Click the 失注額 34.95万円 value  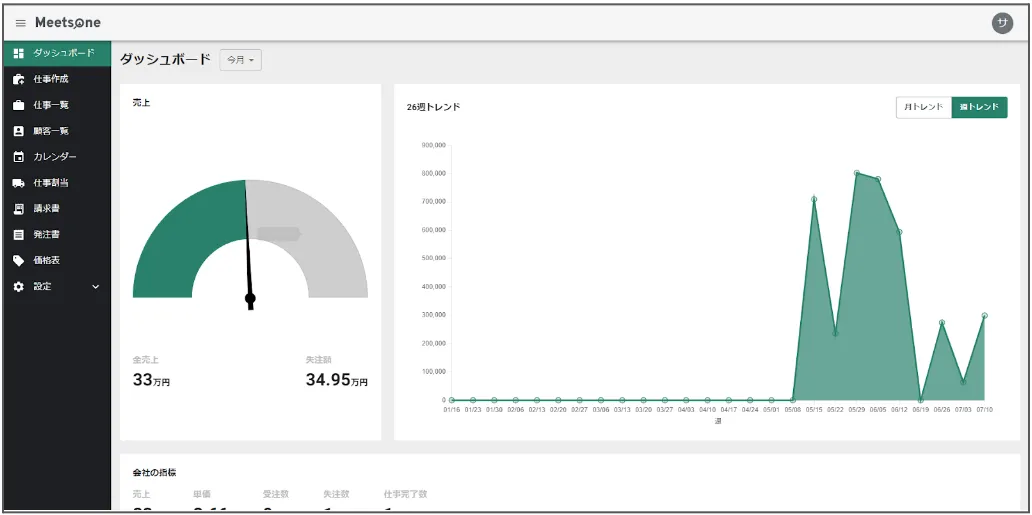[336, 380]
